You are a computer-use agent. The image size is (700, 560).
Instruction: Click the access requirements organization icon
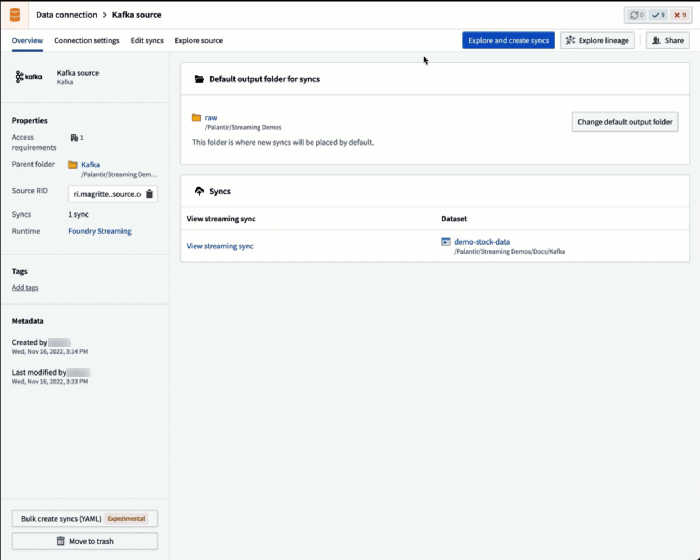pyautogui.click(x=74, y=138)
